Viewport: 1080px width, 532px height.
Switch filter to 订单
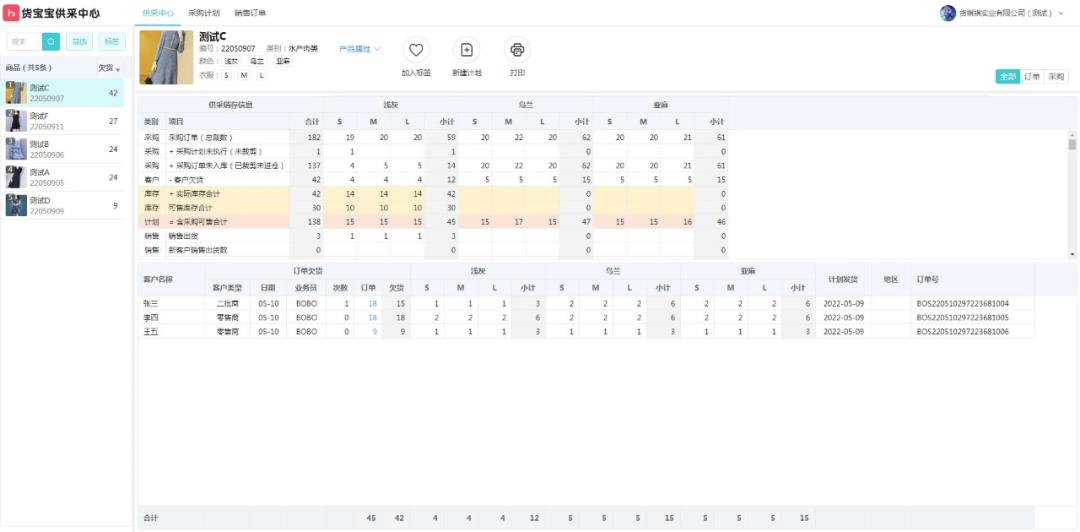pyautogui.click(x=1032, y=76)
